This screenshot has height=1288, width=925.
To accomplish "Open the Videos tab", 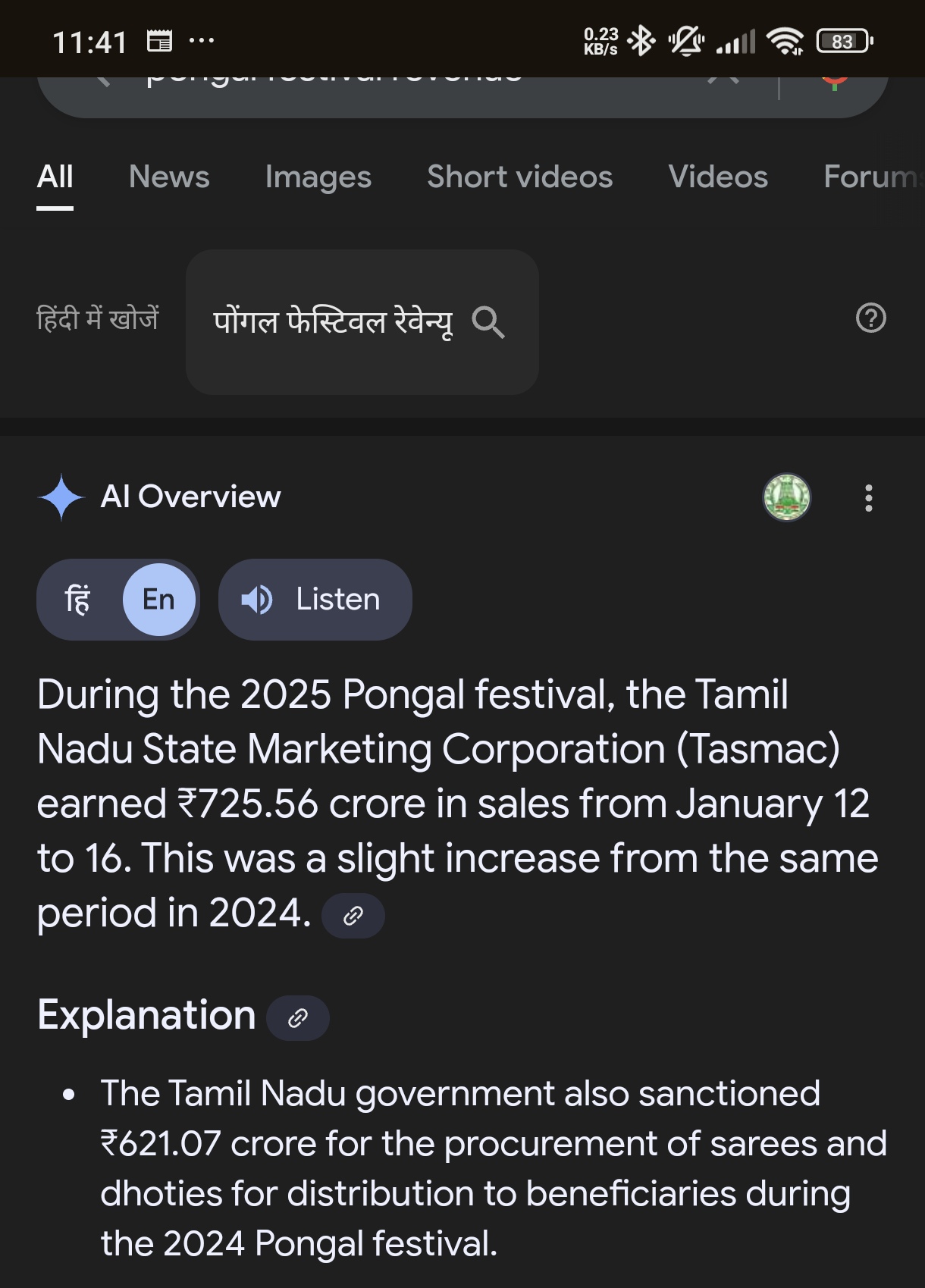I will (718, 177).
